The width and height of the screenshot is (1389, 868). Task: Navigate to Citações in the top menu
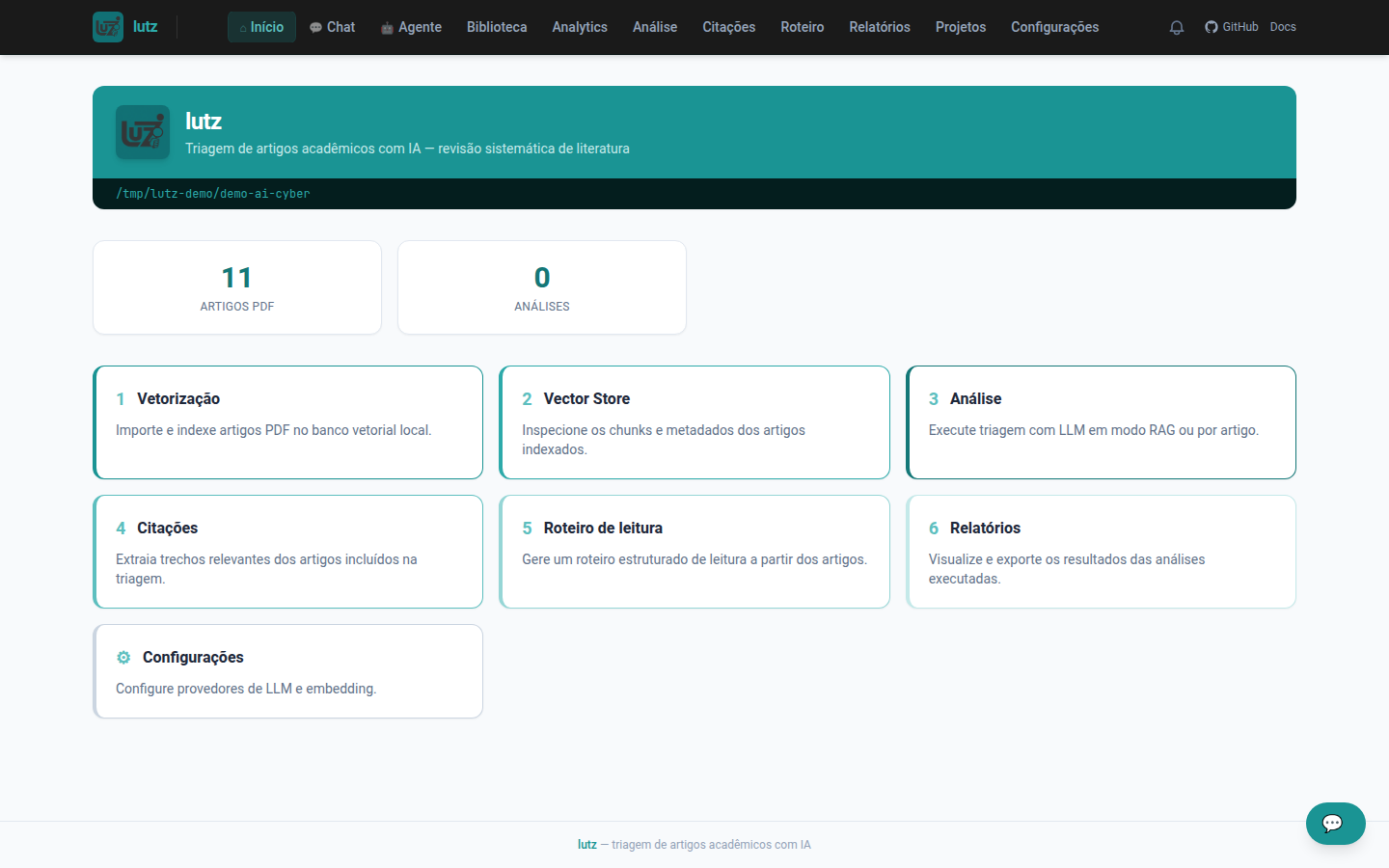(729, 27)
